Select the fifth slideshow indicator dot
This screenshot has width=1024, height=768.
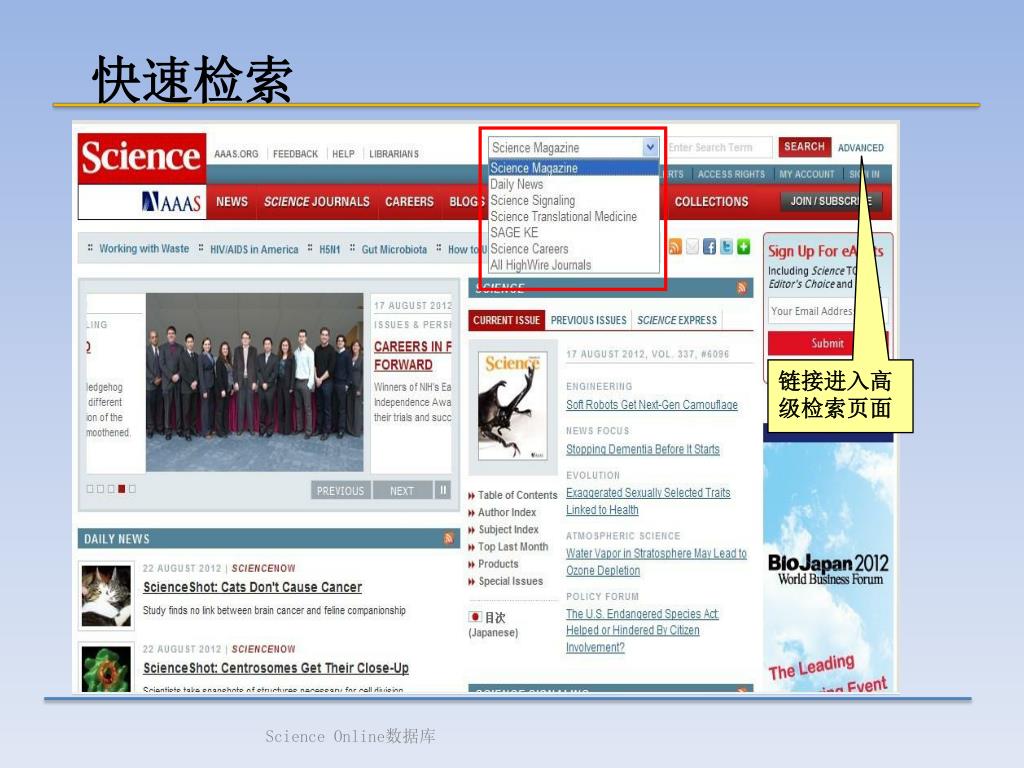coord(132,488)
